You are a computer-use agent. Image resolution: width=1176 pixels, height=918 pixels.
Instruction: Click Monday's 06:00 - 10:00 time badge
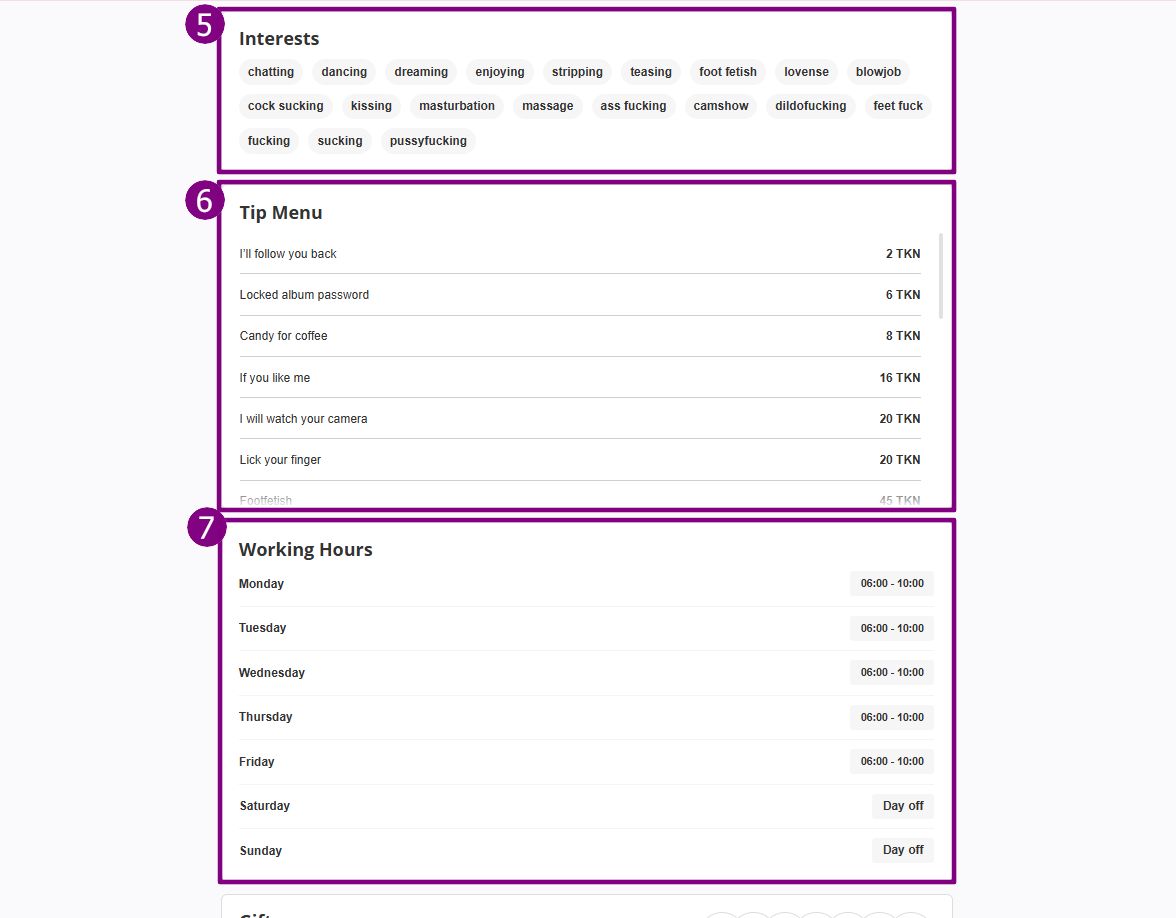pyautogui.click(x=892, y=584)
